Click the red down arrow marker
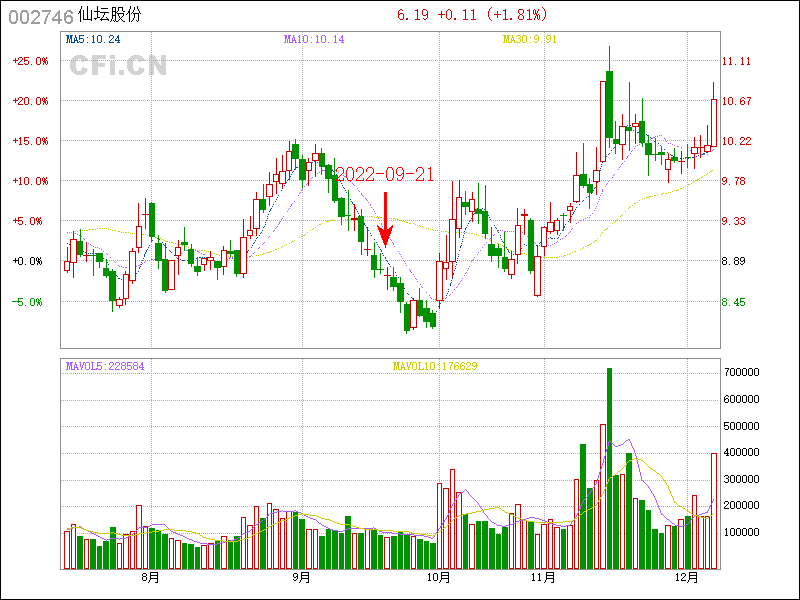Screen dimensions: 800x600 click(386, 220)
